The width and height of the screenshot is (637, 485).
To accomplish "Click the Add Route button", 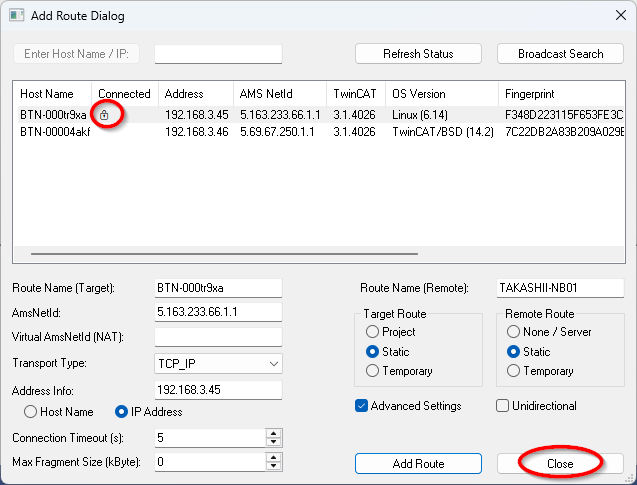I will point(419,464).
